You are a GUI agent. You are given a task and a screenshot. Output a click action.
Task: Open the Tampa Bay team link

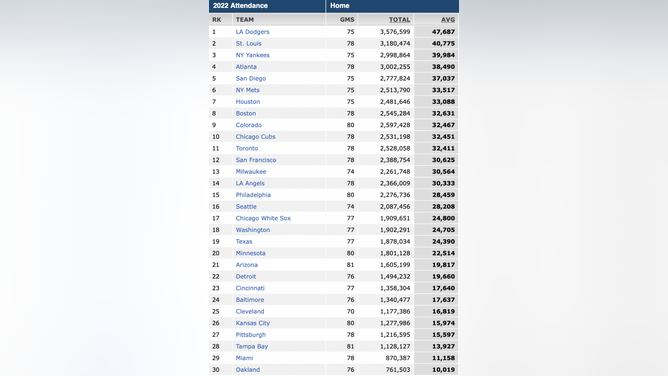(252, 347)
